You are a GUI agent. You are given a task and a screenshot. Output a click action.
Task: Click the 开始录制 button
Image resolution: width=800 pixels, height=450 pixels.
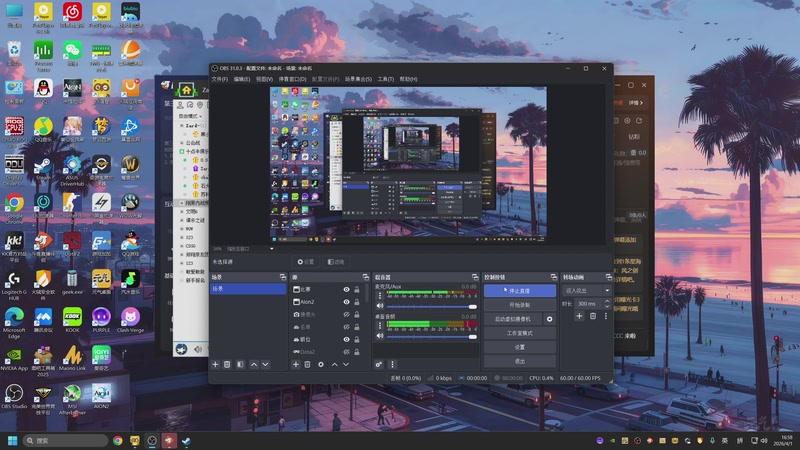[x=519, y=304]
